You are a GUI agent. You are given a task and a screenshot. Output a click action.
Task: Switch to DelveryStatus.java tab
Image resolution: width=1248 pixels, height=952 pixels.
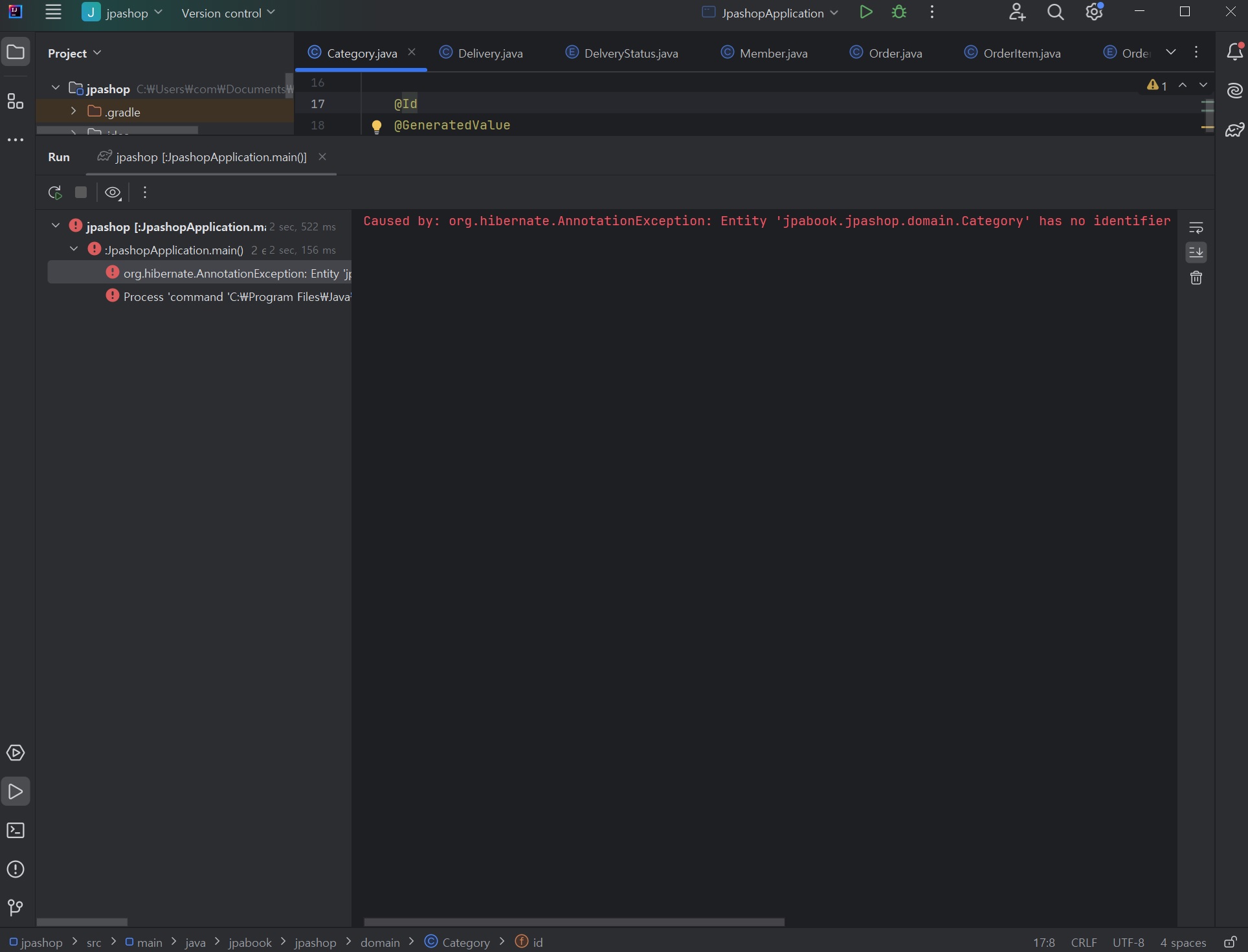coord(621,53)
